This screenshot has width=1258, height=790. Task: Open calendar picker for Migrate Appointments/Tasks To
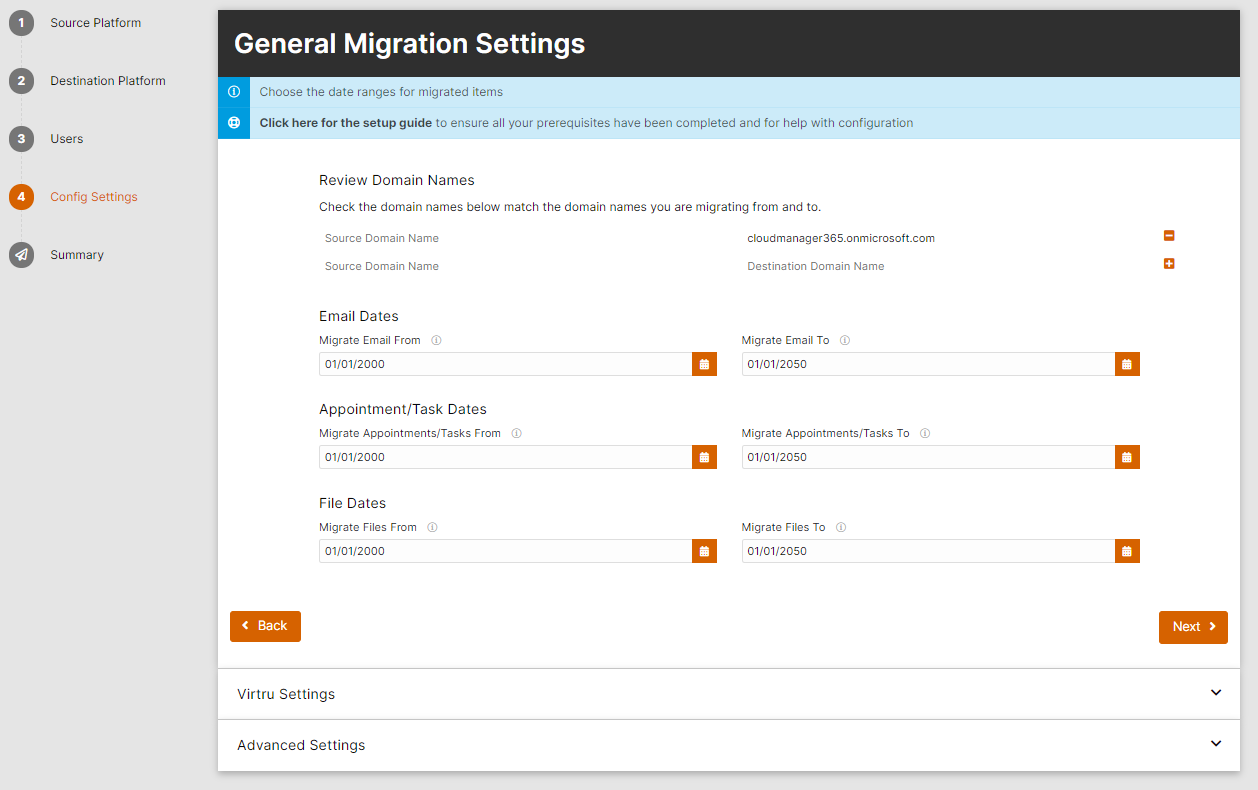[1127, 457]
